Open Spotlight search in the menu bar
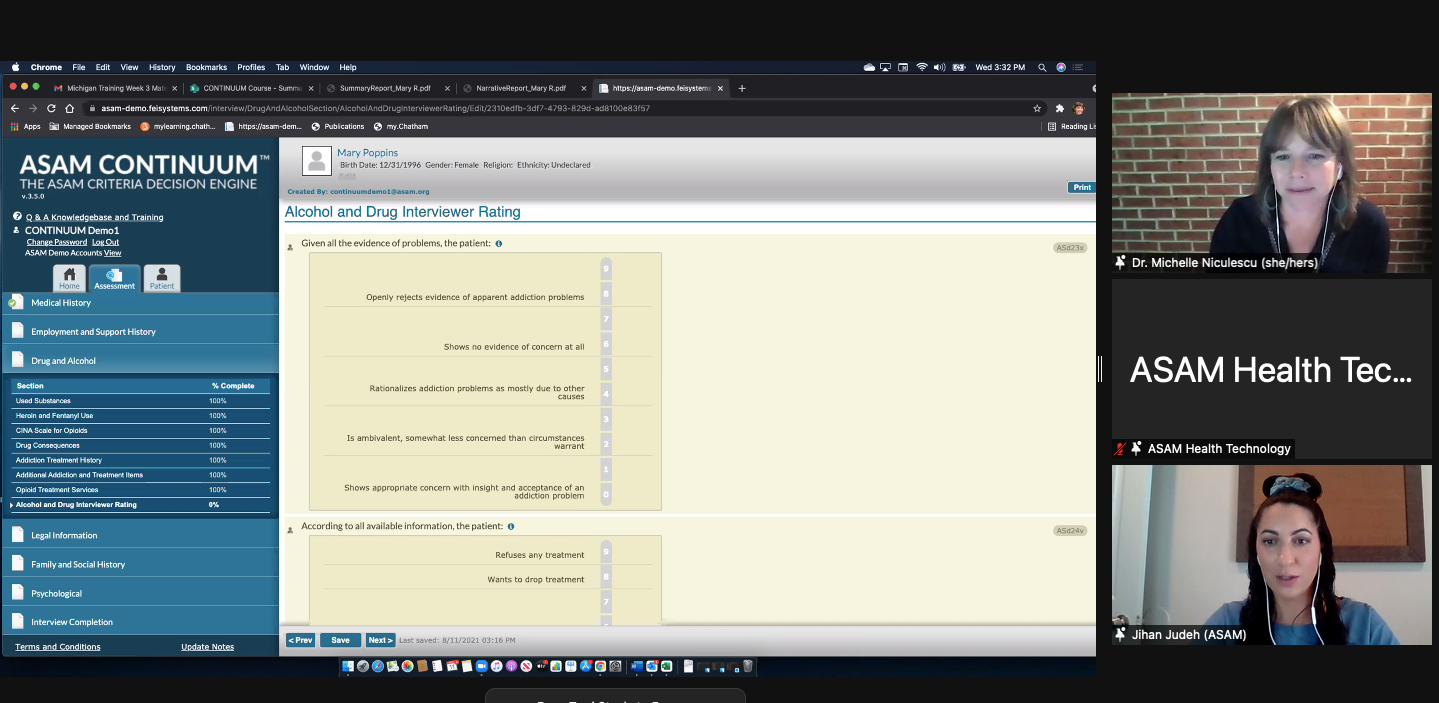 coord(1042,67)
